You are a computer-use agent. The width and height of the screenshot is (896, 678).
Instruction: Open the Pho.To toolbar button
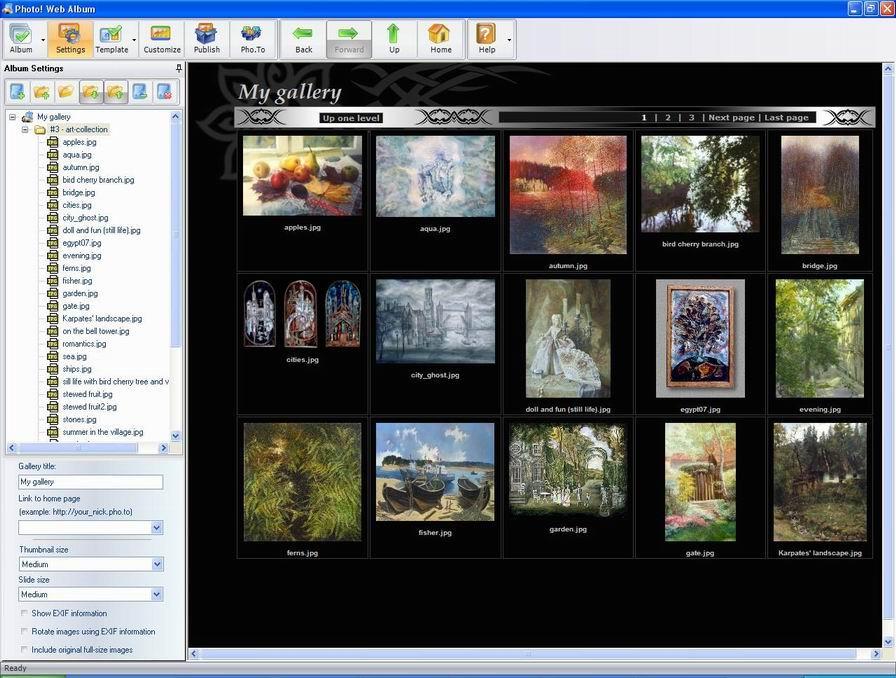(x=253, y=39)
